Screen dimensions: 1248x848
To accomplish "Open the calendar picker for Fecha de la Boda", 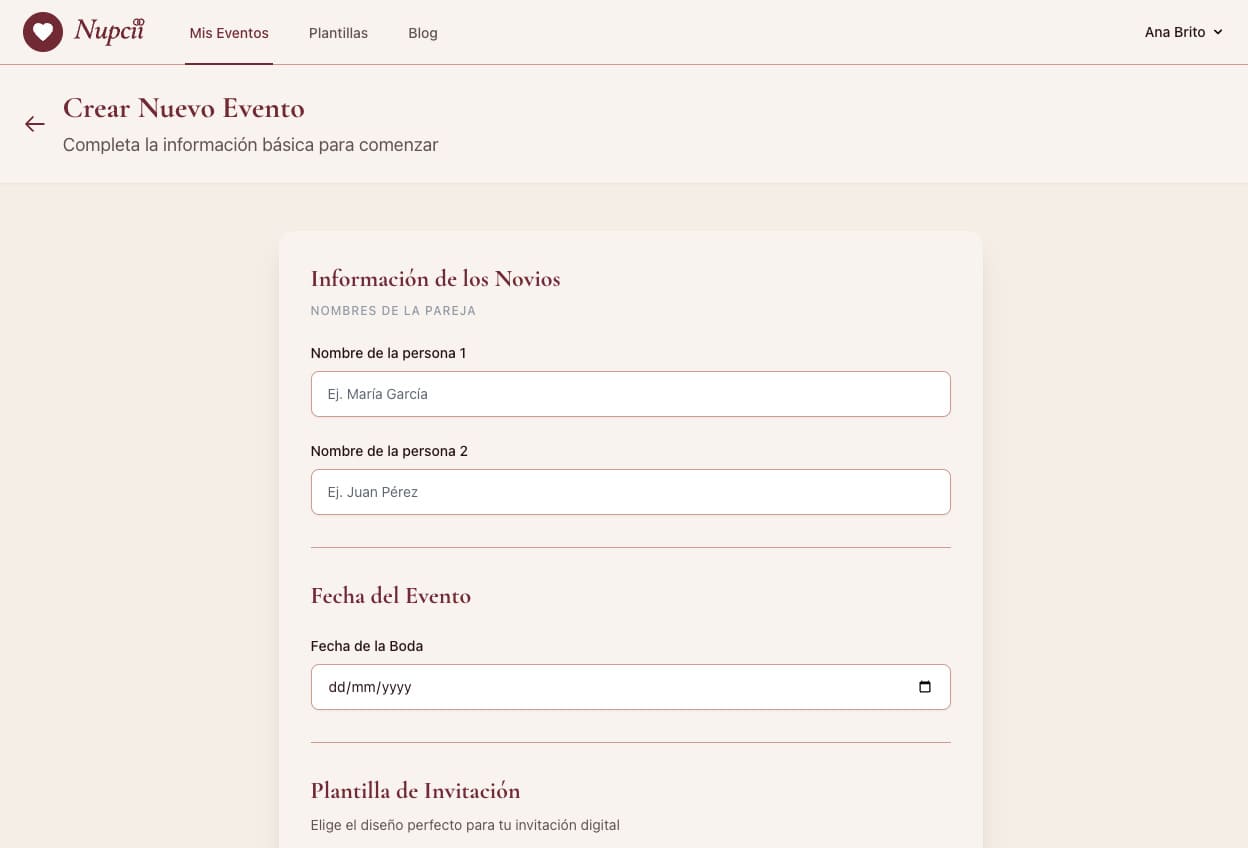I will tap(924, 687).
